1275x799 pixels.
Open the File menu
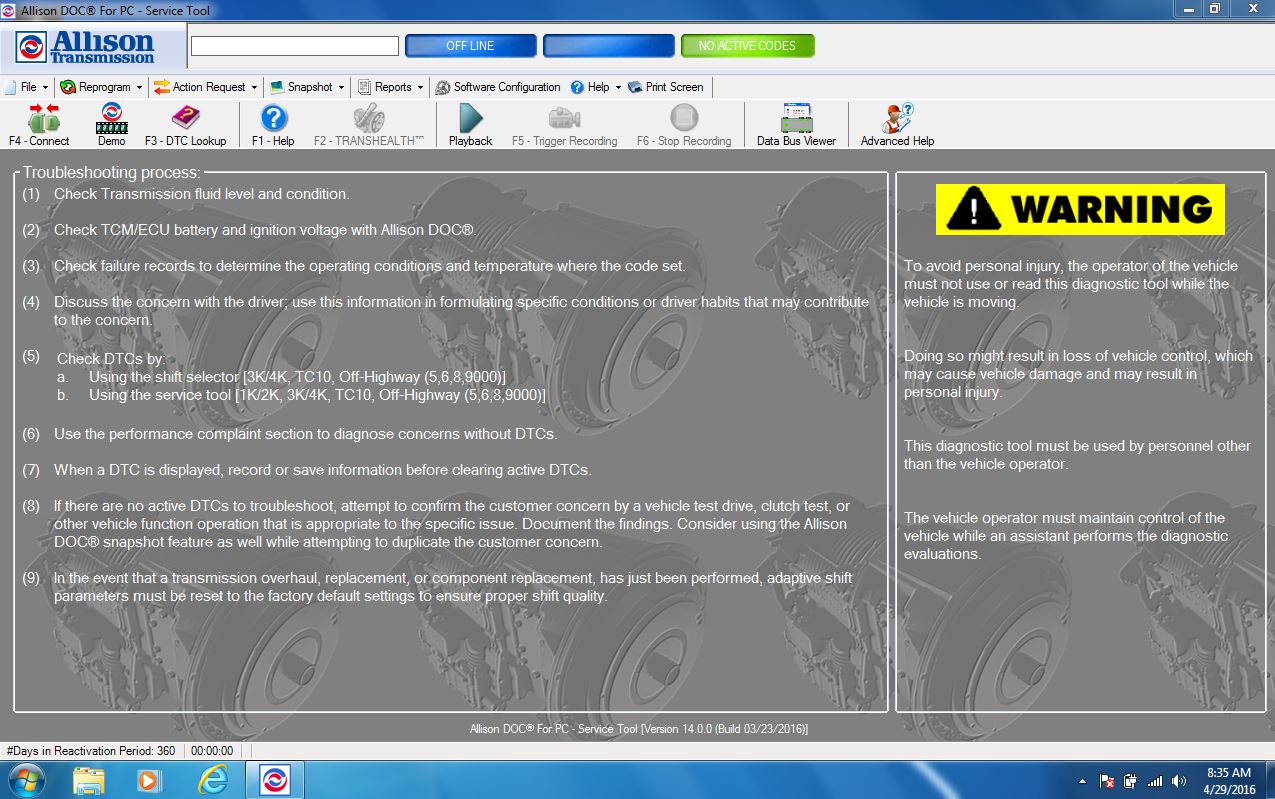pos(28,87)
